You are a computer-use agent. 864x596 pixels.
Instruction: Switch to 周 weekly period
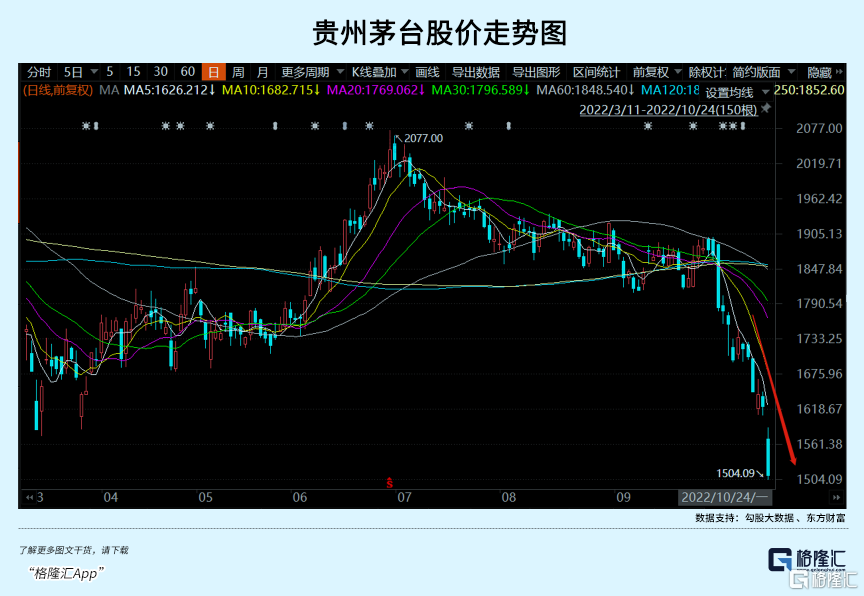[238, 72]
